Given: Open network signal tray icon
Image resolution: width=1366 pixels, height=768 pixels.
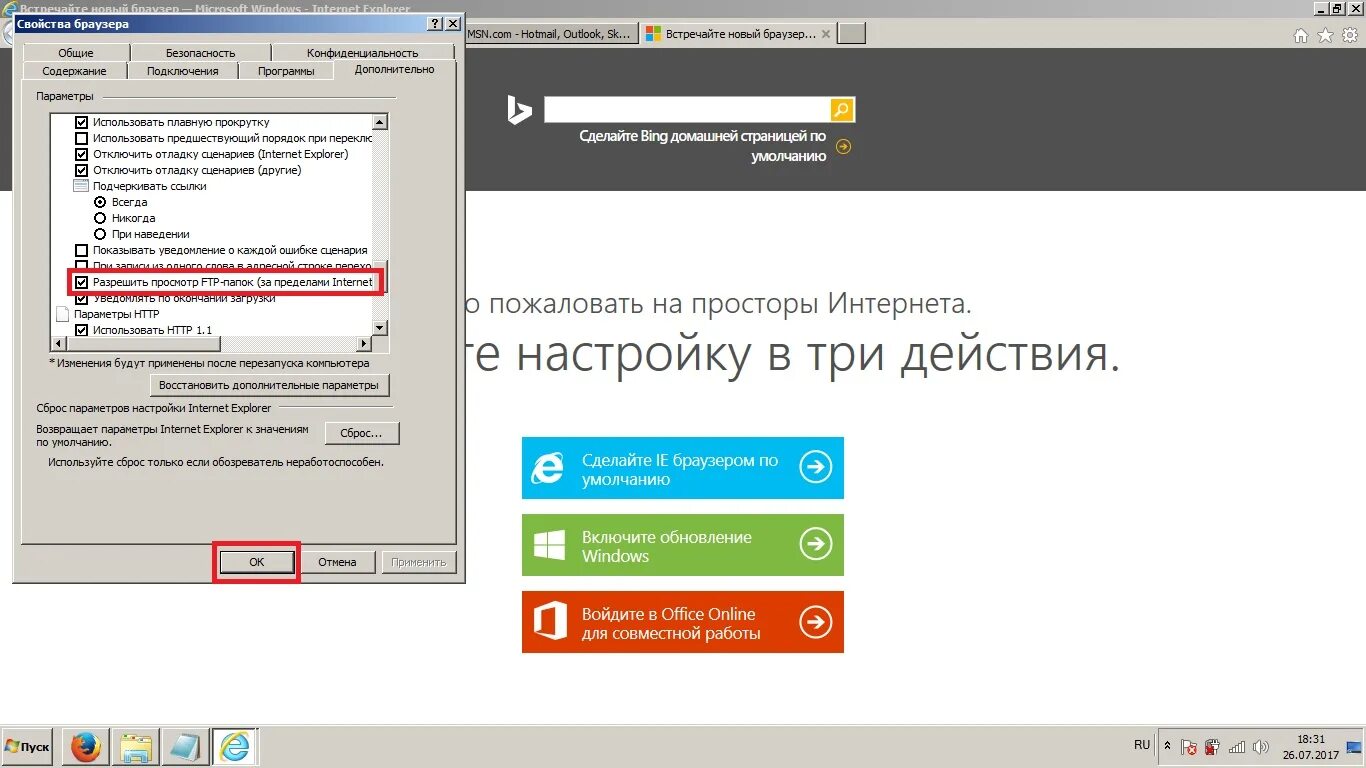Looking at the screenshot, I should click(1237, 747).
